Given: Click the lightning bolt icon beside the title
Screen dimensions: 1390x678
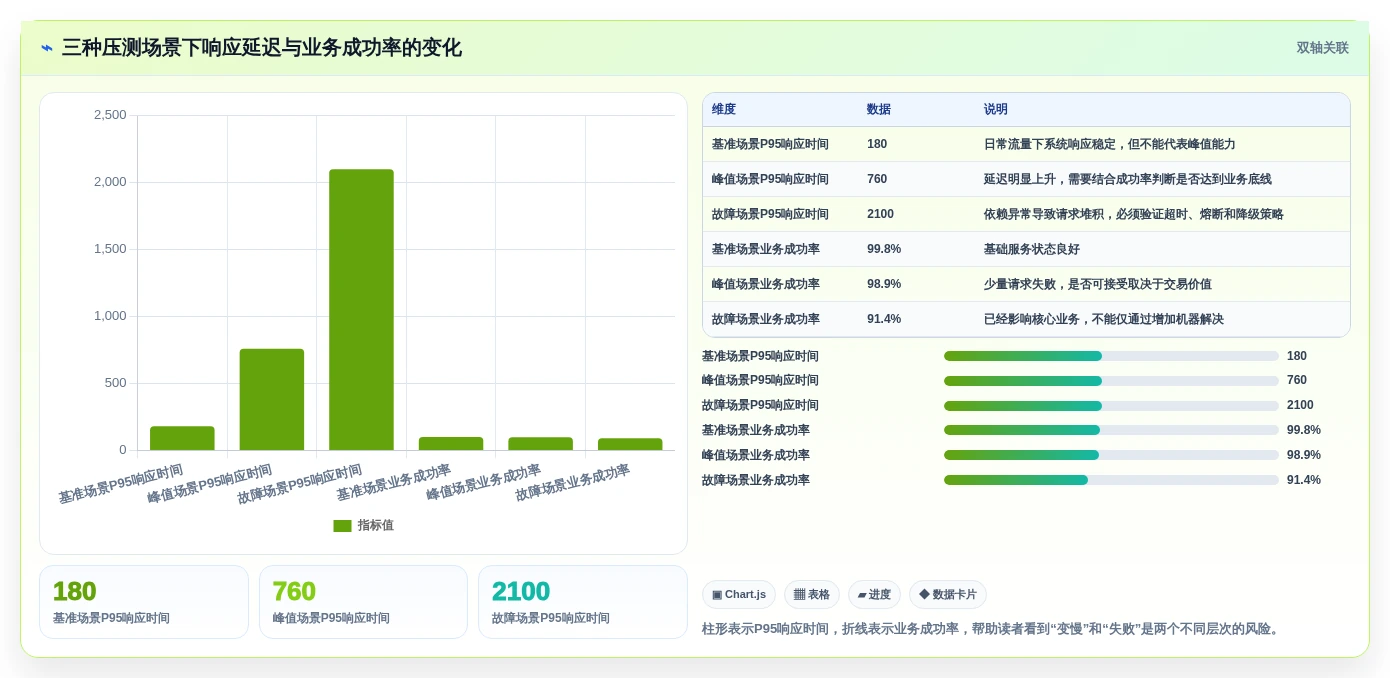Looking at the screenshot, I should click(47, 48).
